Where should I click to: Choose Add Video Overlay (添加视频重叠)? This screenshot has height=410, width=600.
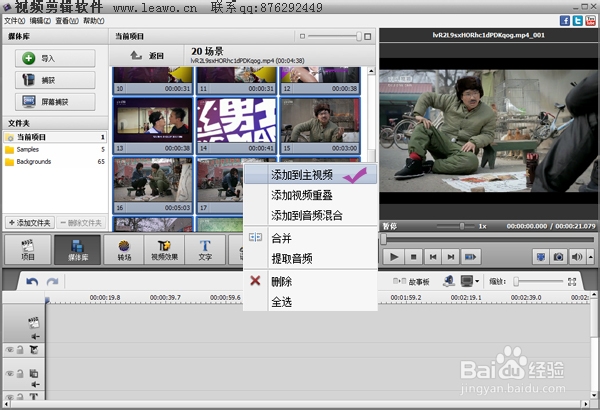click(310, 195)
